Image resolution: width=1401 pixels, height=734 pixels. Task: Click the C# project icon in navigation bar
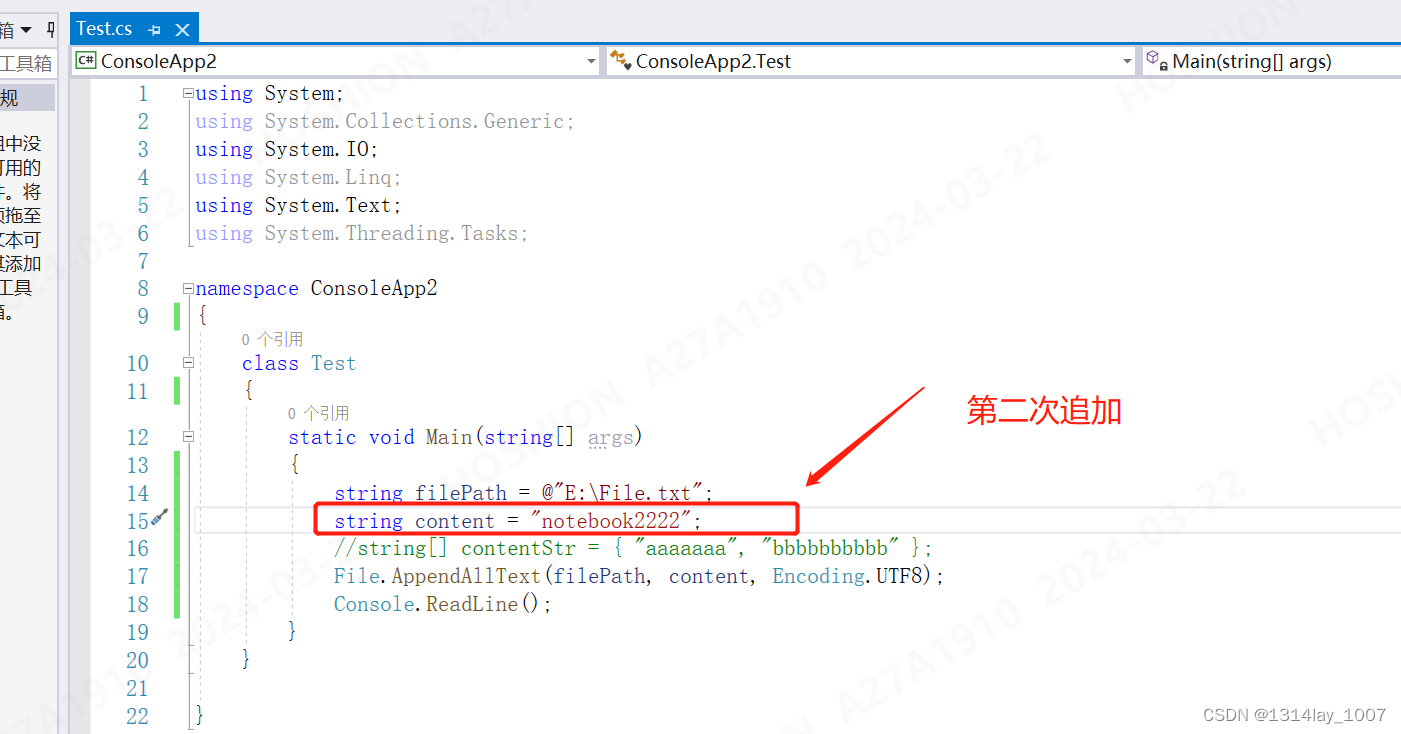(86, 60)
